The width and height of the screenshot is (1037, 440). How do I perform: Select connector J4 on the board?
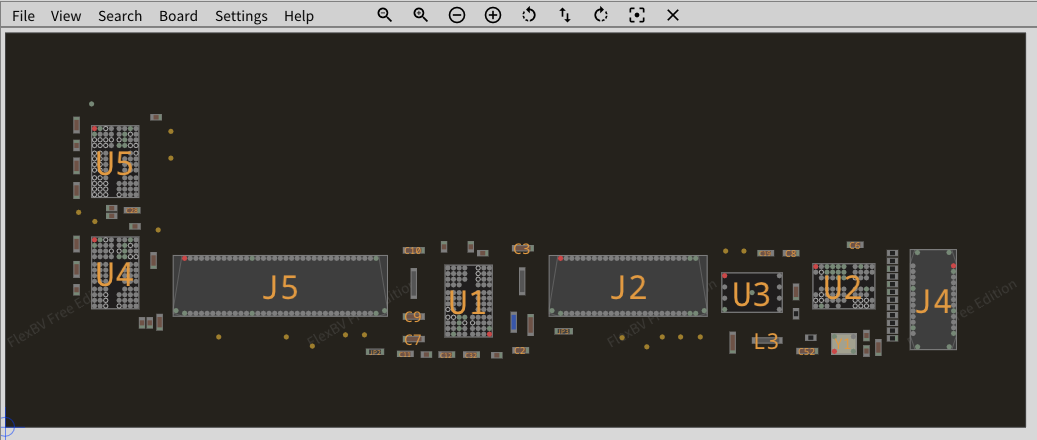[x=933, y=299]
